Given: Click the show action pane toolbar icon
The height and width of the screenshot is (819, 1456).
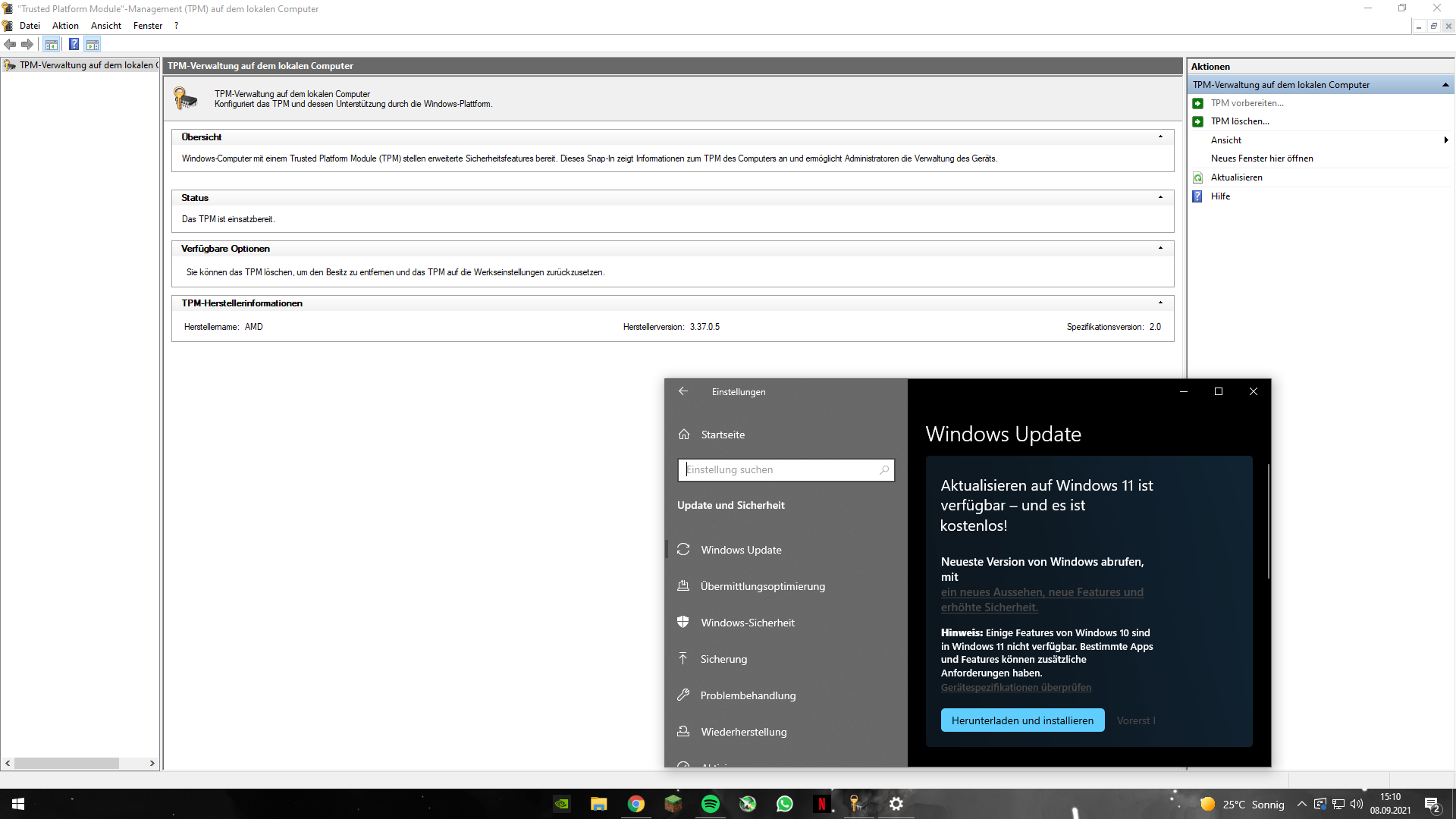Looking at the screenshot, I should click(x=92, y=44).
